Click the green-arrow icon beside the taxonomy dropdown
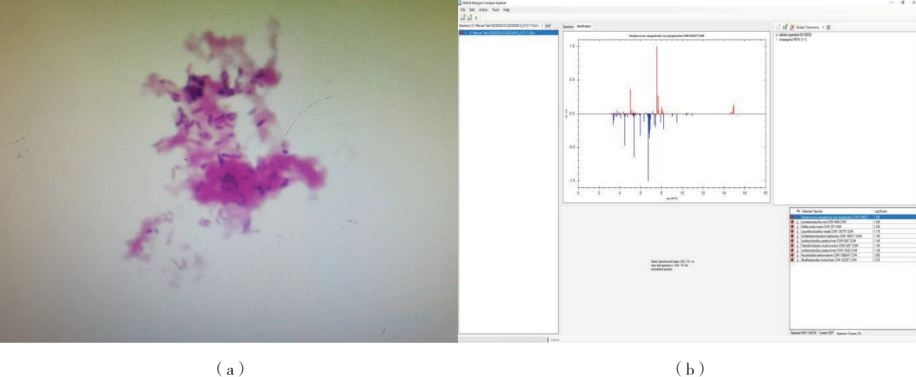This screenshot has width=916, height=377. pos(784,27)
